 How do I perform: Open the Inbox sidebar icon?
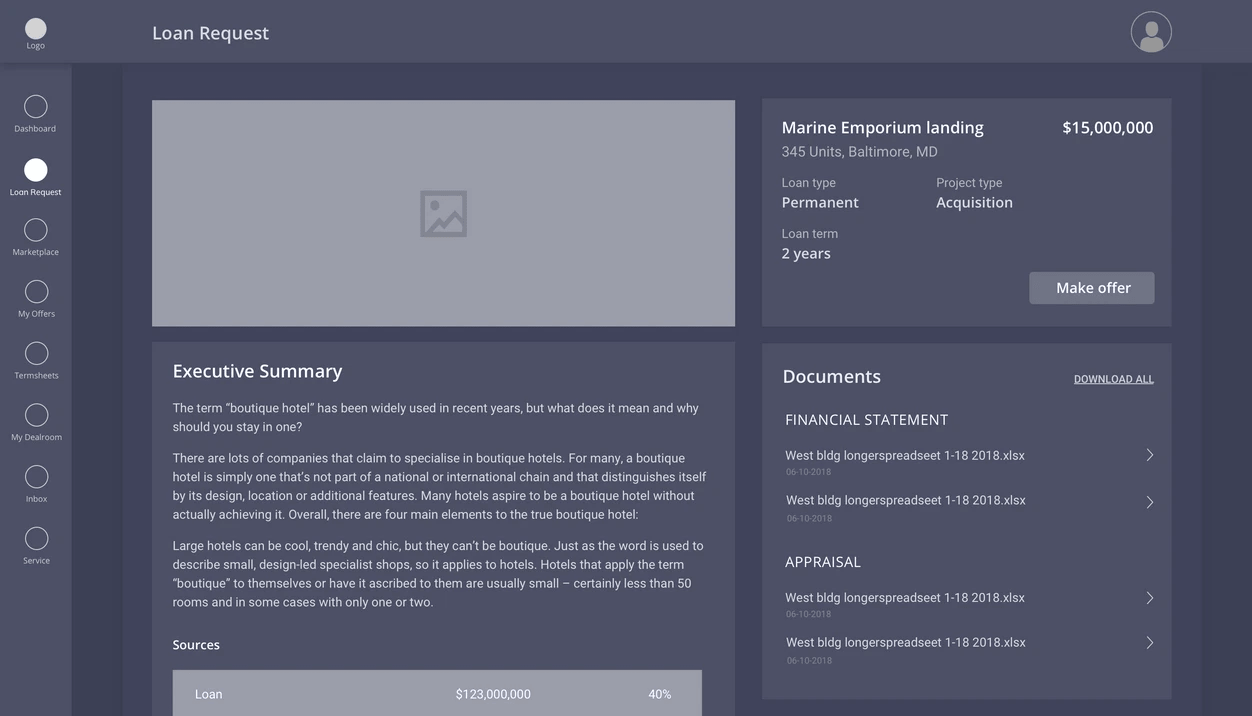coord(36,477)
